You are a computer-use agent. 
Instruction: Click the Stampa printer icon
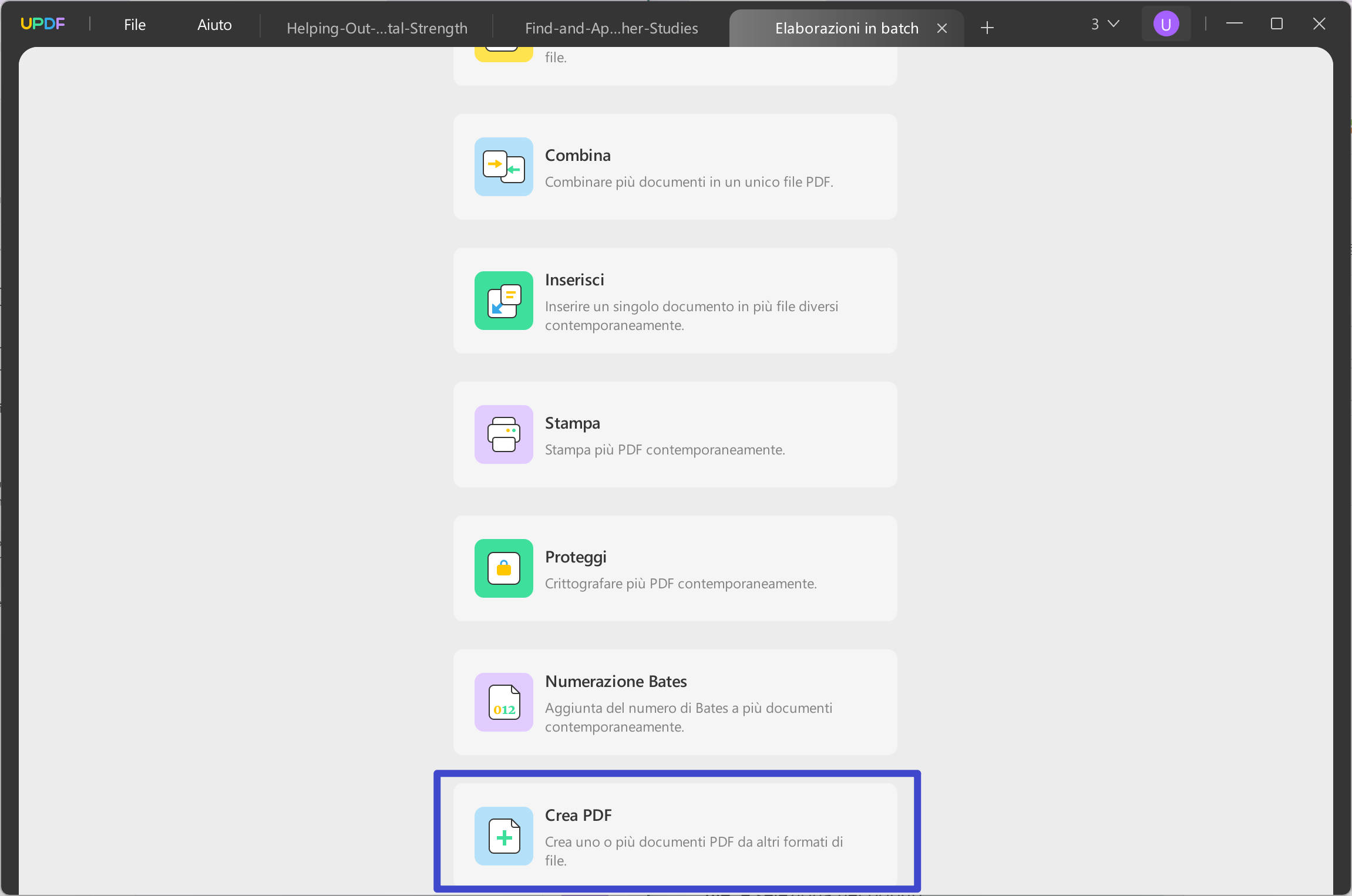click(503, 434)
